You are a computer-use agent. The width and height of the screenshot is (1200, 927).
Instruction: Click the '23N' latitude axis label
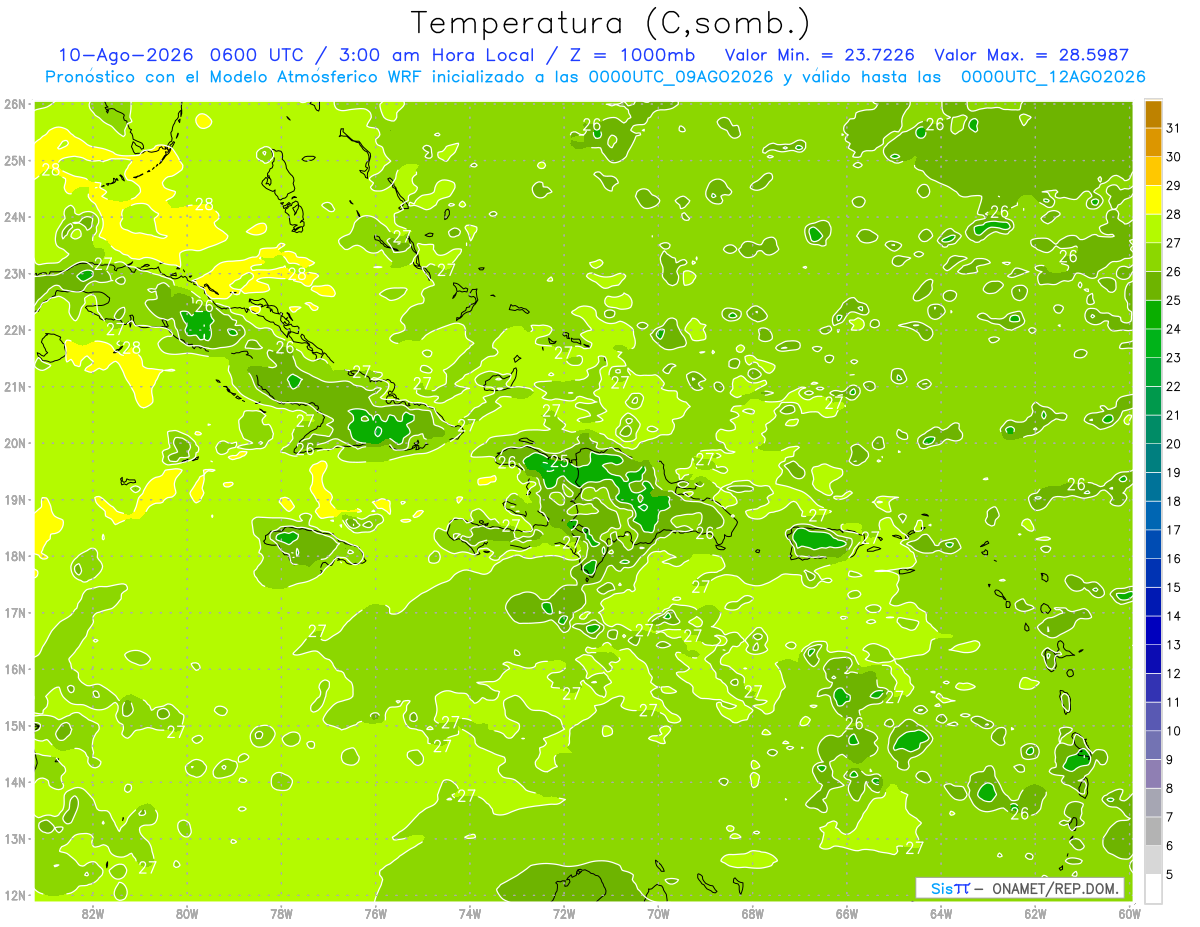[14, 274]
